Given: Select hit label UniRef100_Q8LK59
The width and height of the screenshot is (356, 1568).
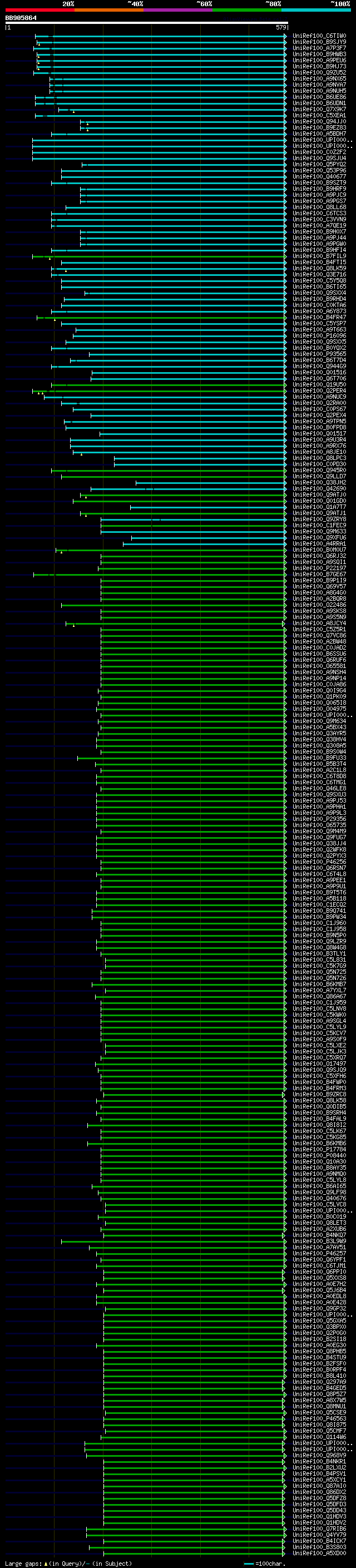Looking at the screenshot, I should click(319, 269).
